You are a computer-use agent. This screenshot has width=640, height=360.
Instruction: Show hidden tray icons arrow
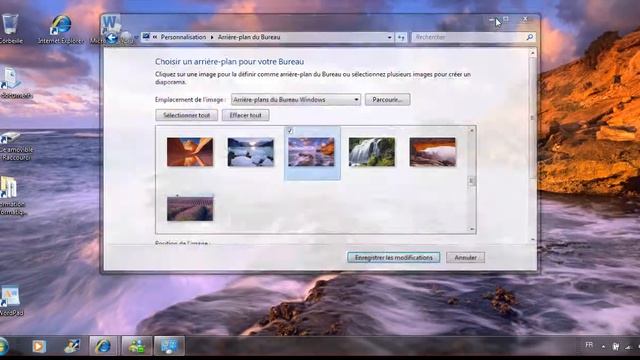click(x=603, y=347)
